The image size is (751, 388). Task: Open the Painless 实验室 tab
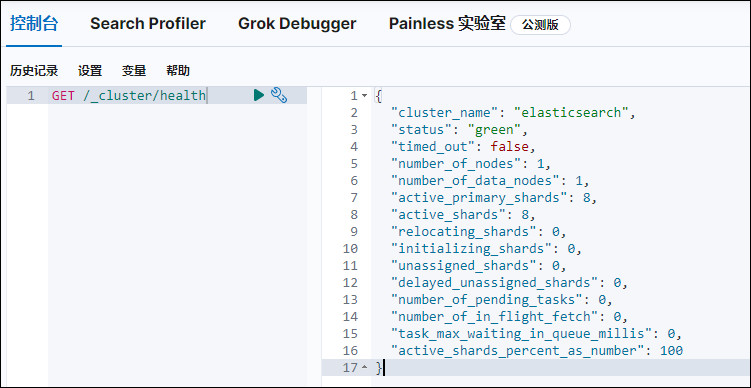[447, 23]
